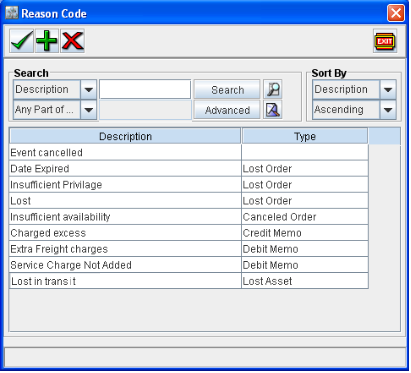This screenshot has height=373, width=411.
Task: Click the magnifier search icon
Action: tap(273, 89)
